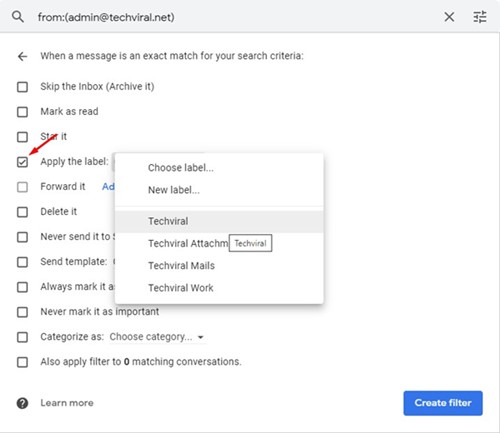Open search options sliders icon
The height and width of the screenshot is (433, 500).
point(480,17)
